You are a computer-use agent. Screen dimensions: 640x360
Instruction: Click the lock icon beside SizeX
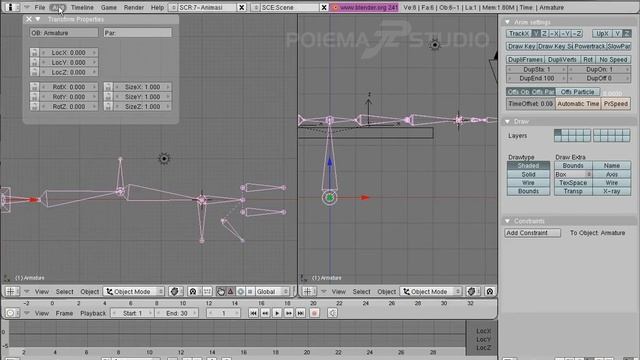[x=108, y=87]
